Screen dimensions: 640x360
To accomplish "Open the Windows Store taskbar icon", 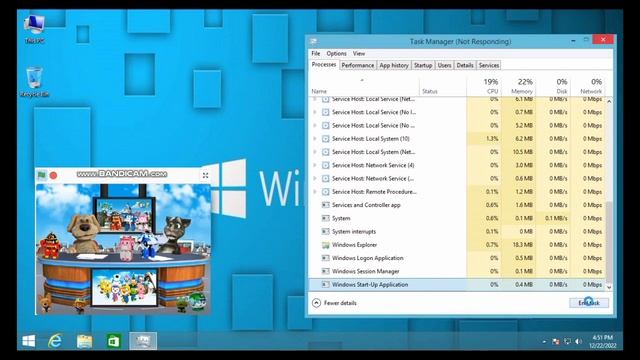I will coord(113,341).
